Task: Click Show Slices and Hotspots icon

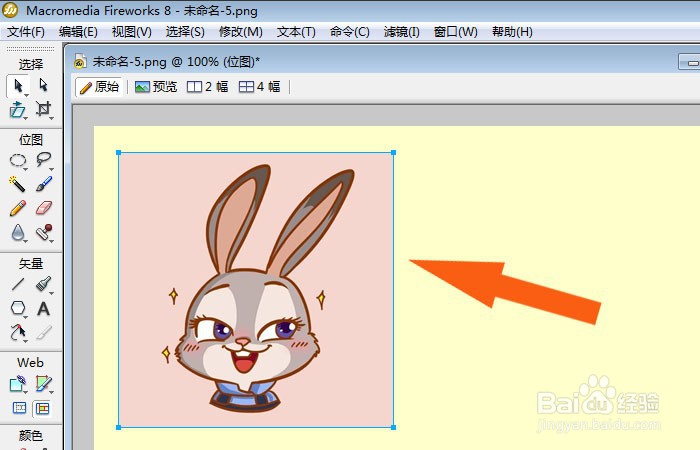Action: click(43, 408)
